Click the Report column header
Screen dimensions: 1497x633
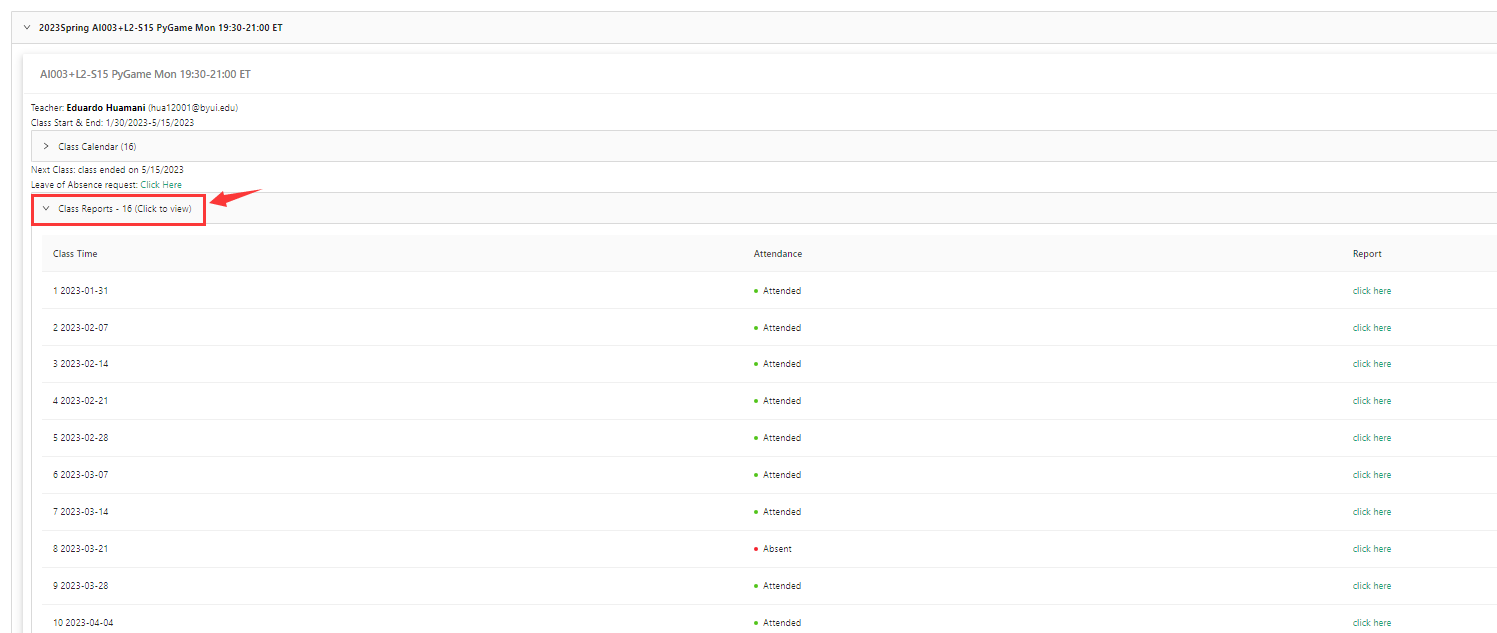1367,254
